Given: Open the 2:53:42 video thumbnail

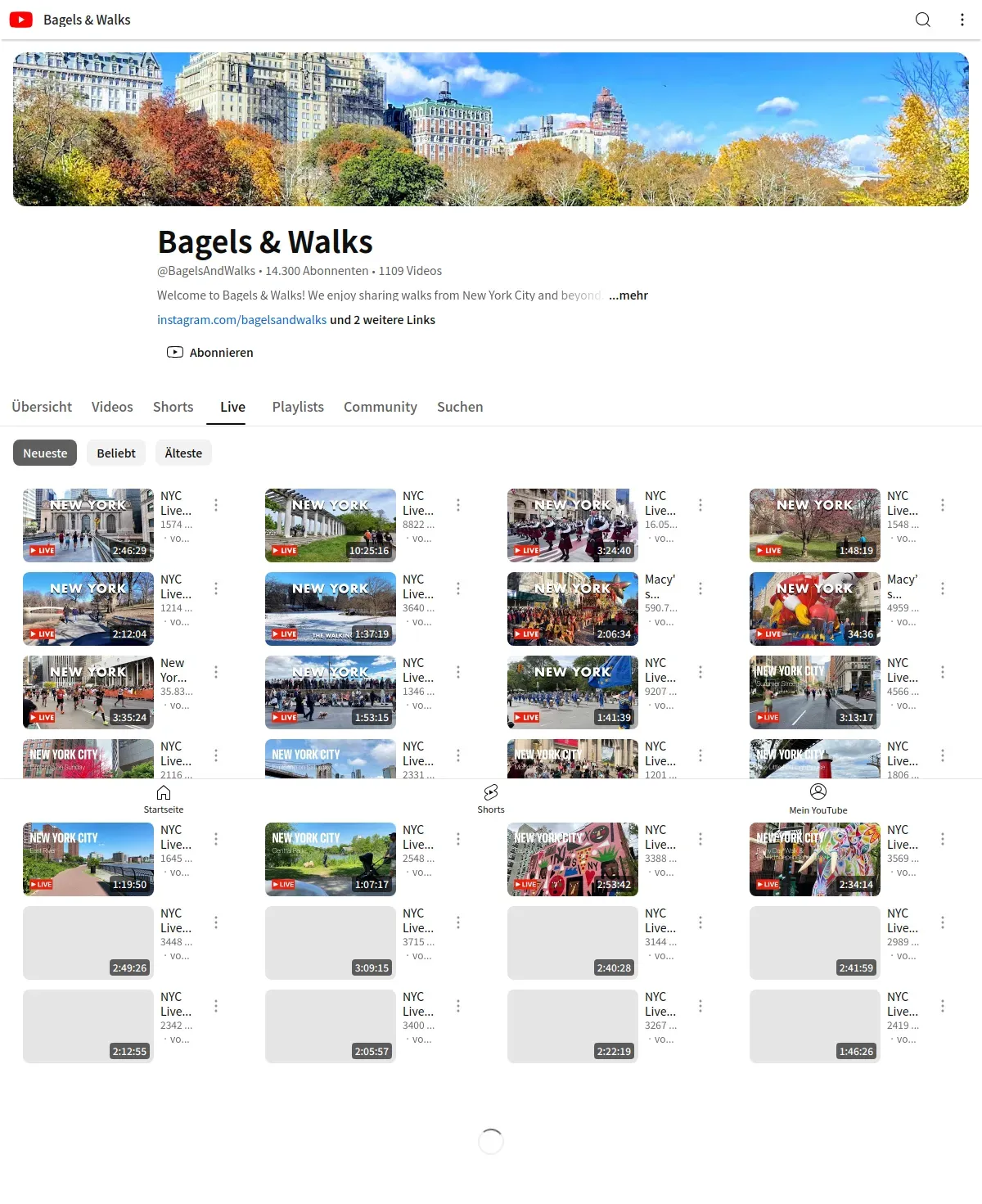Looking at the screenshot, I should (x=573, y=859).
